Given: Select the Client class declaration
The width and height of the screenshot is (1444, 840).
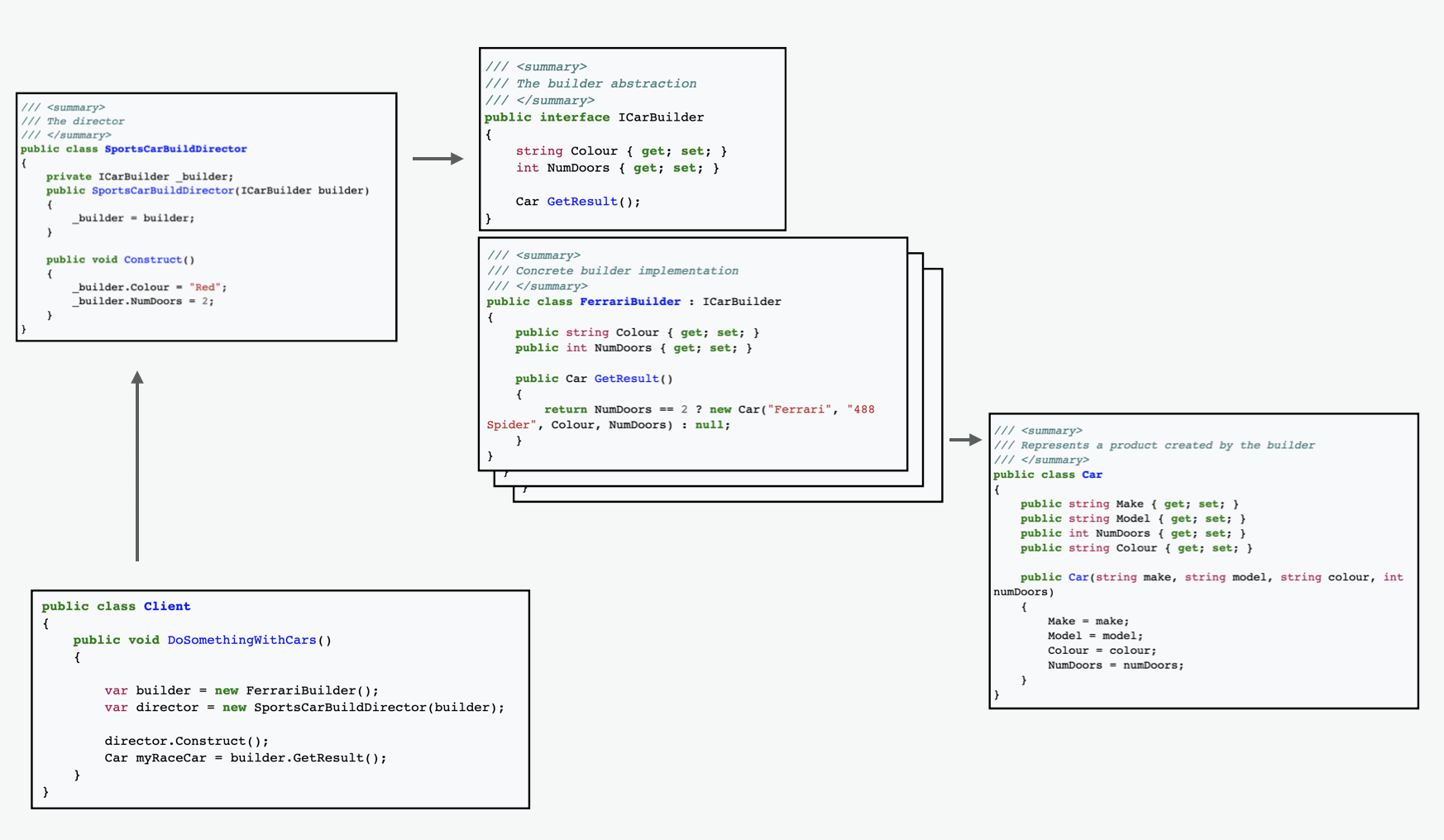Looking at the screenshot, I should click(116, 606).
